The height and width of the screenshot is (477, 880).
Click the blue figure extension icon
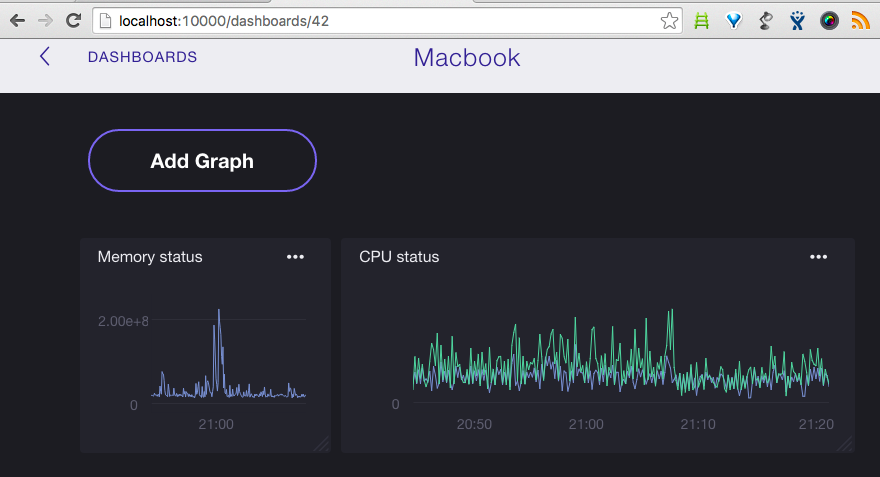point(797,21)
